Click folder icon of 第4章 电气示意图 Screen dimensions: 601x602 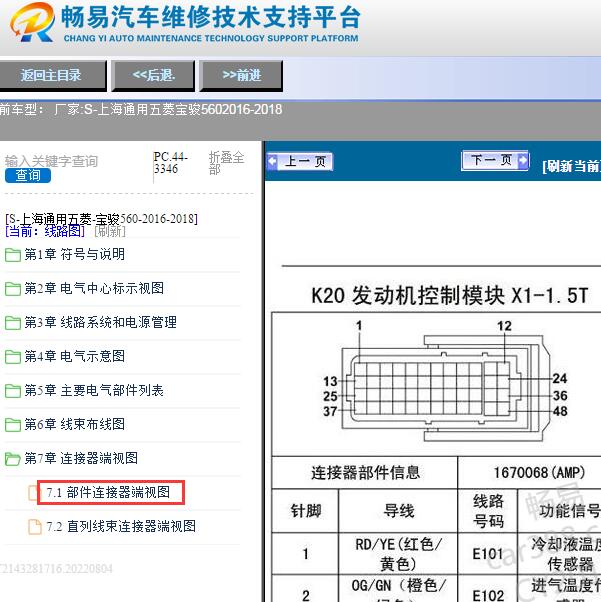13,357
